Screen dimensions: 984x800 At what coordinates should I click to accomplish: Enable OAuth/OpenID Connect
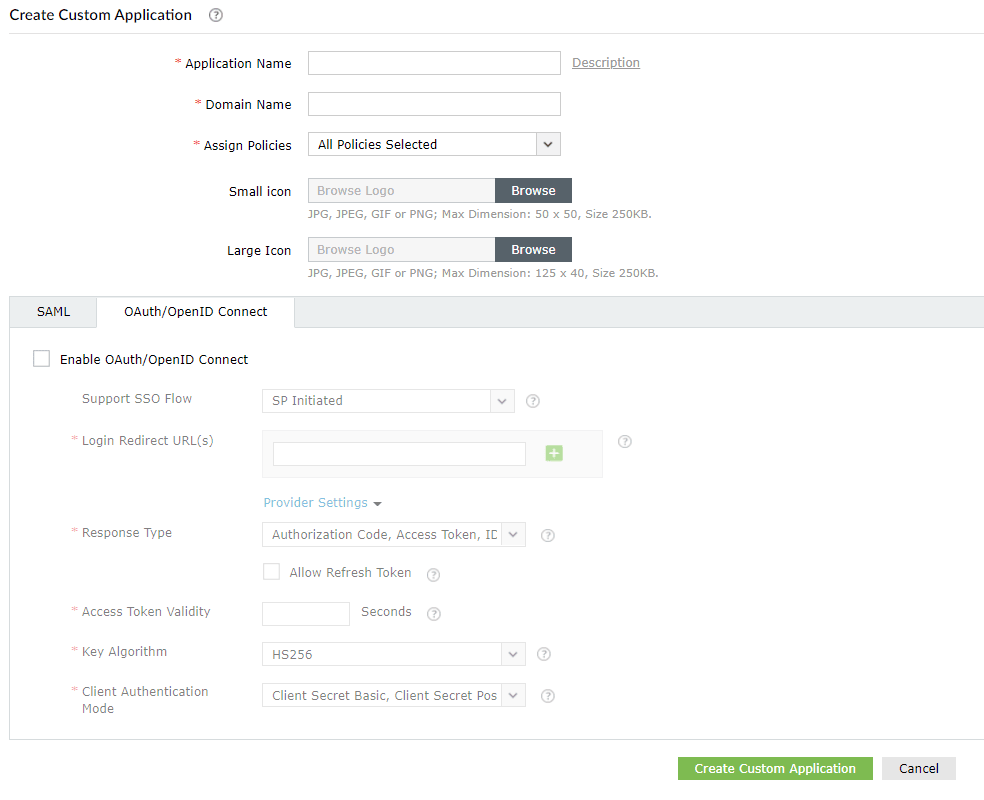41,358
